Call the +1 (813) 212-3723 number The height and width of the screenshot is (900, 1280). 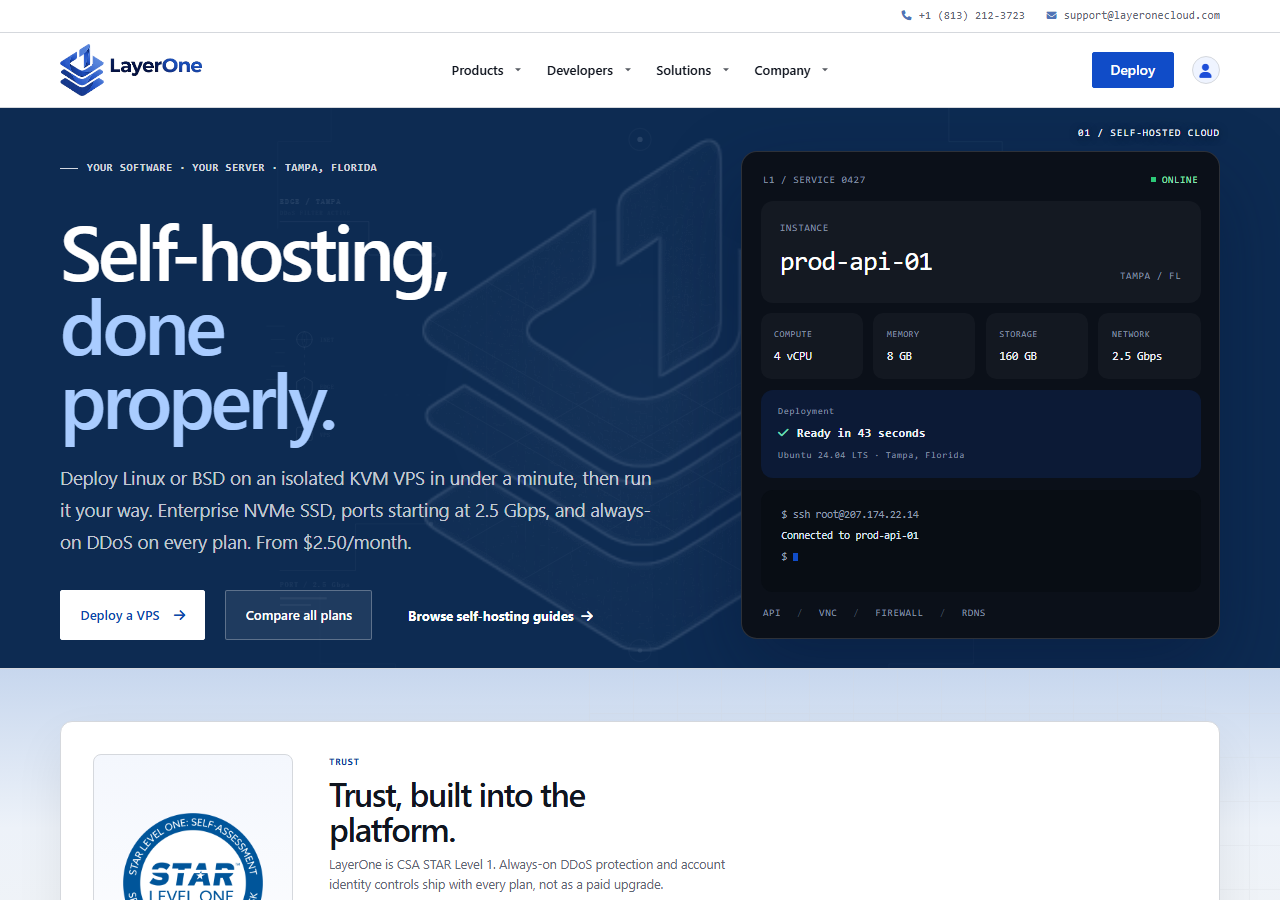click(x=971, y=15)
